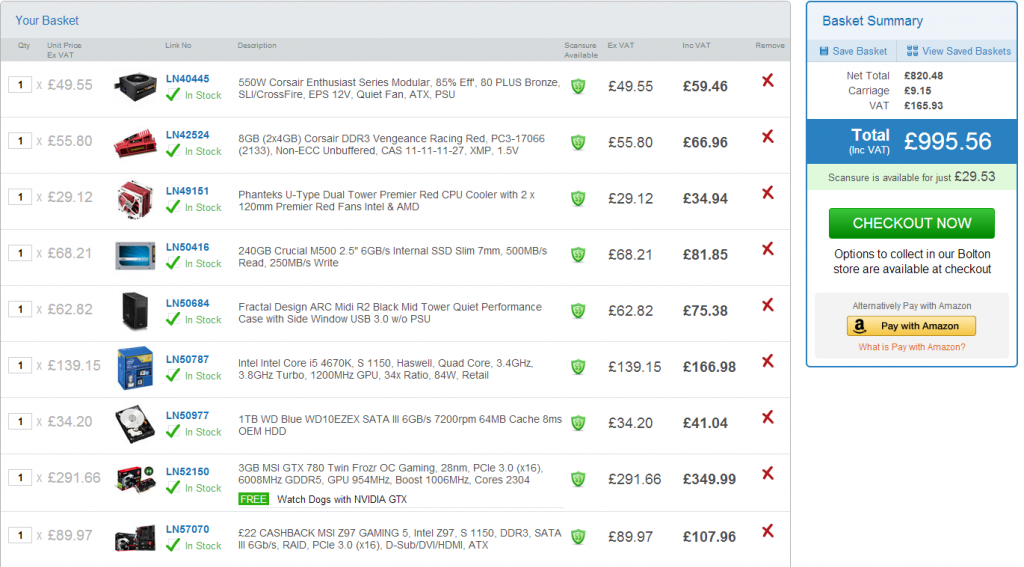Image resolution: width=1024 pixels, height=567 pixels.
Task: Open the MSI Z97 motherboard image
Action: 135,538
